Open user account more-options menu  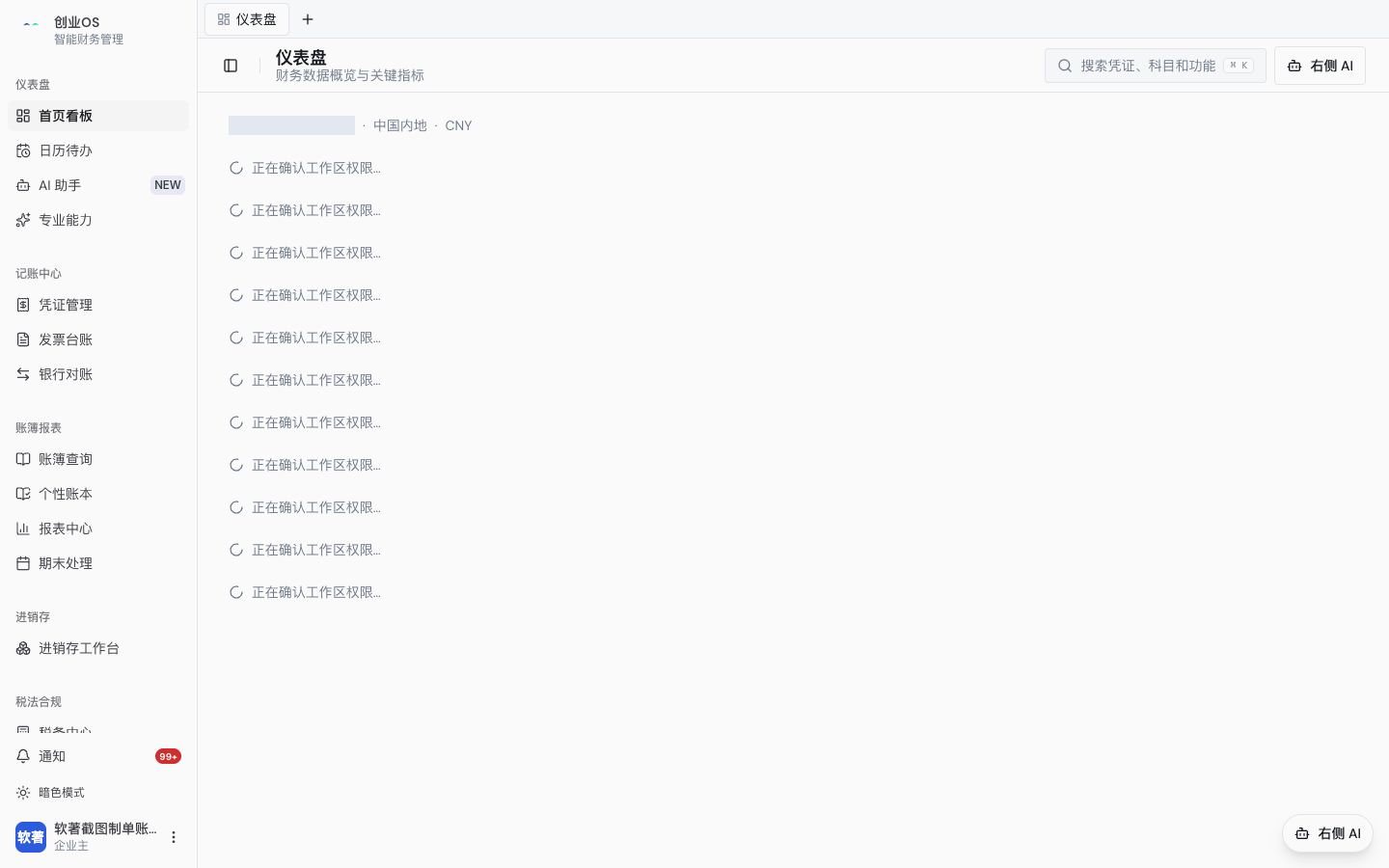click(x=174, y=837)
